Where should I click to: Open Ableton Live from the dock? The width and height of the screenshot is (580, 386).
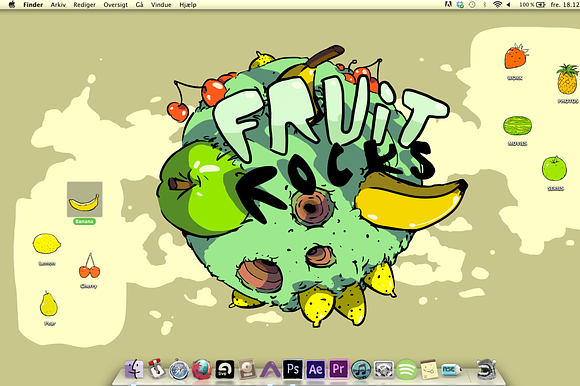coord(225,369)
